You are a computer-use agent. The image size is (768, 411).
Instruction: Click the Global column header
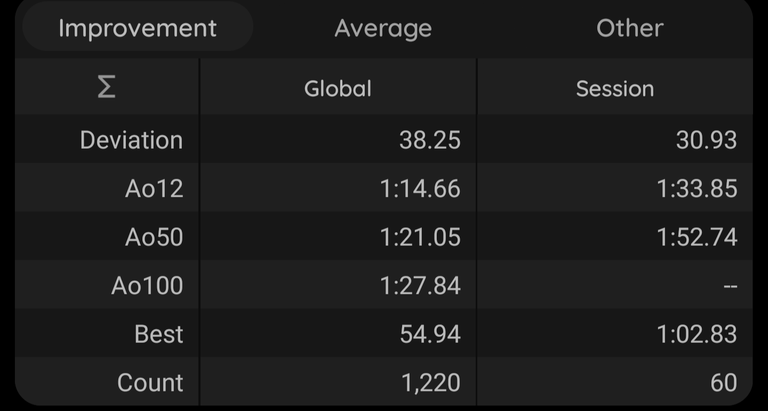click(x=337, y=89)
